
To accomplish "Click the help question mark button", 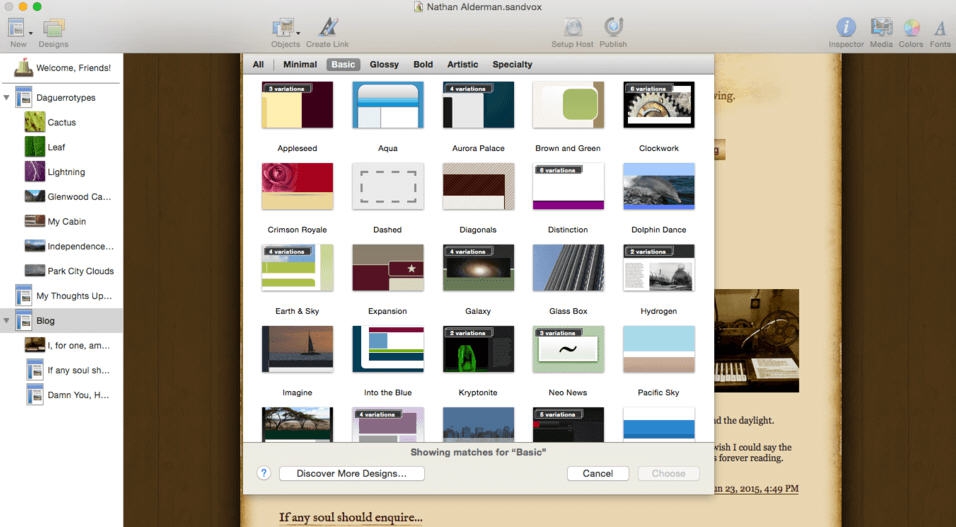I will (x=264, y=473).
